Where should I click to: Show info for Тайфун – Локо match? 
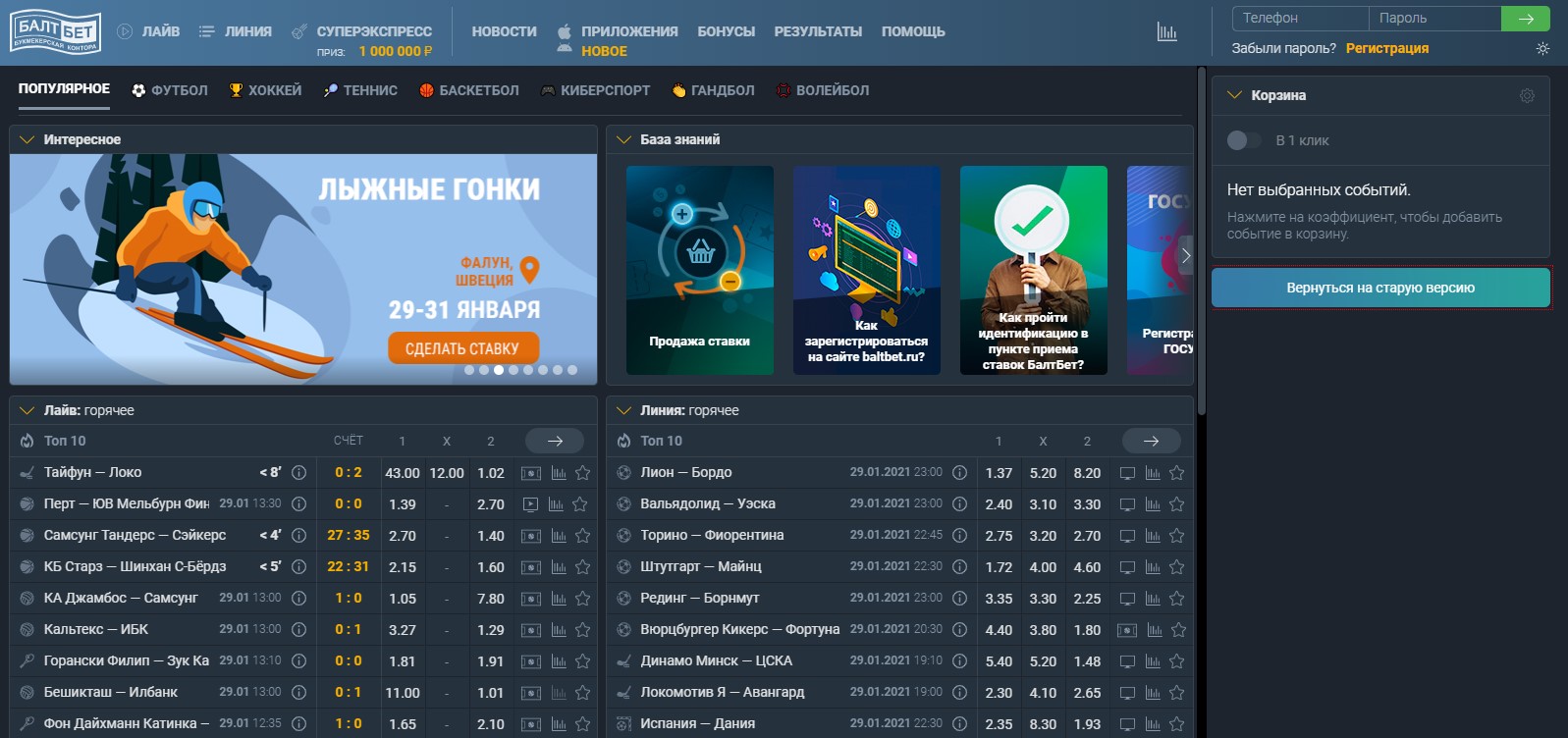299,473
